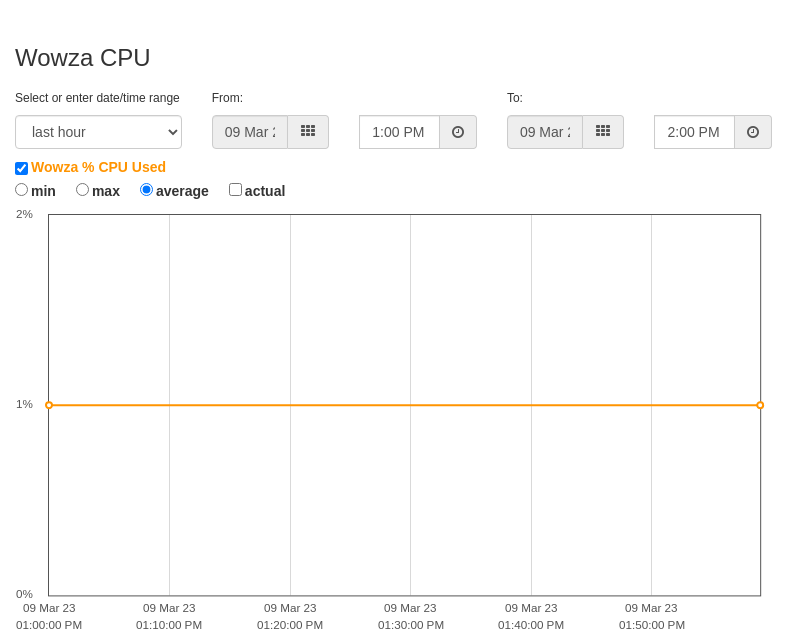The image size is (787, 634).
Task: Open the To date calendar picker icon
Action: coord(603,132)
